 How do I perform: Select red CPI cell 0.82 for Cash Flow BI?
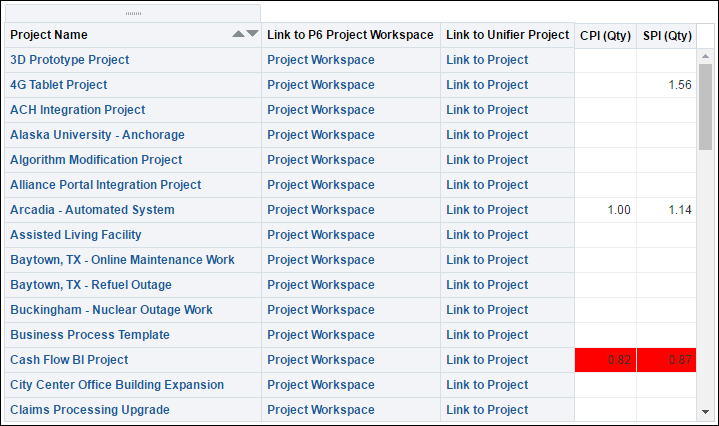(x=605, y=360)
